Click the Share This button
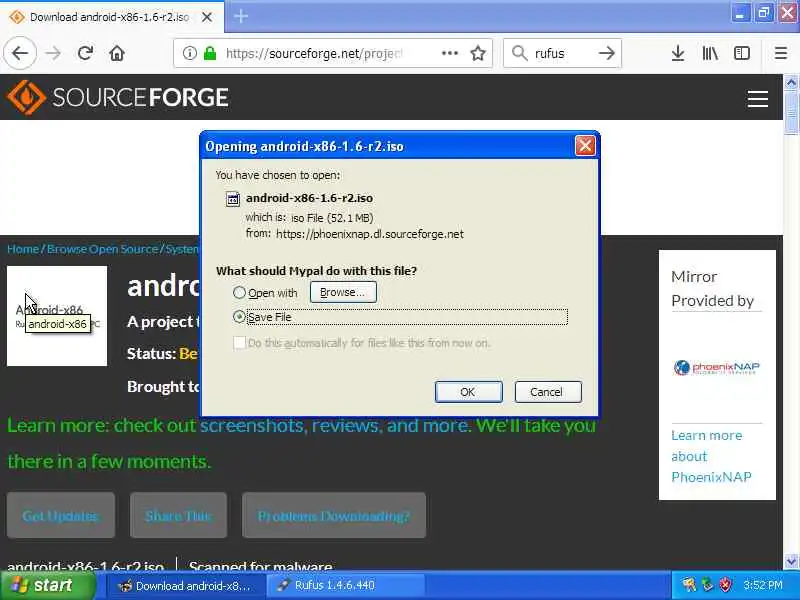The width and height of the screenshot is (800, 600). point(178,515)
